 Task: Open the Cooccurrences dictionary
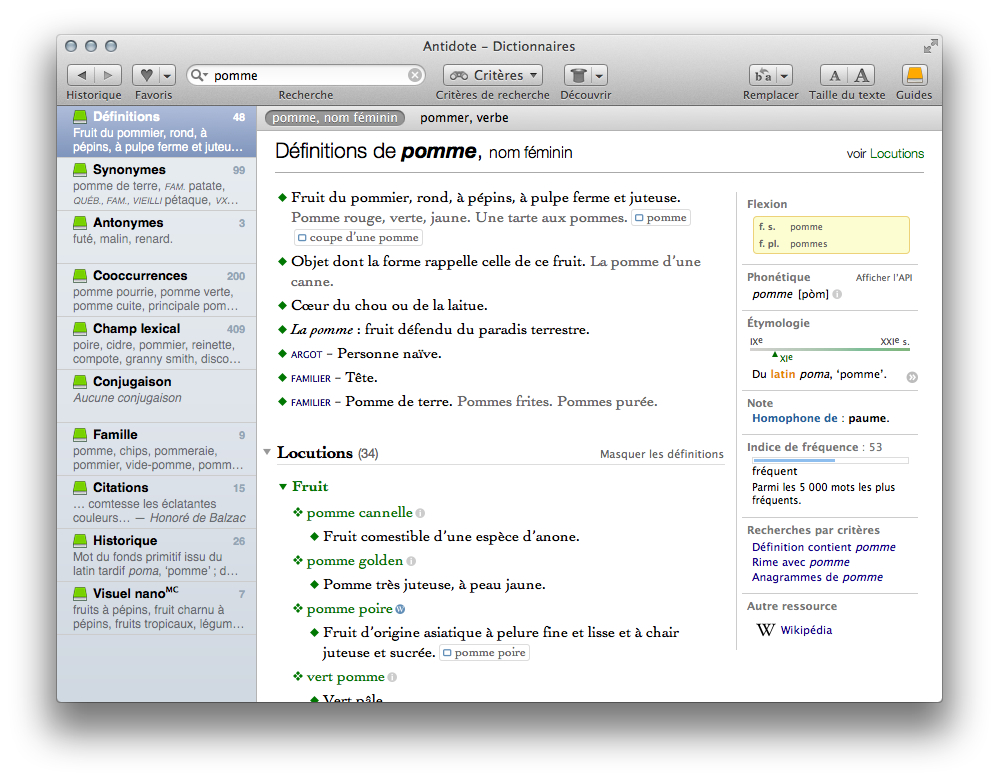point(157,290)
